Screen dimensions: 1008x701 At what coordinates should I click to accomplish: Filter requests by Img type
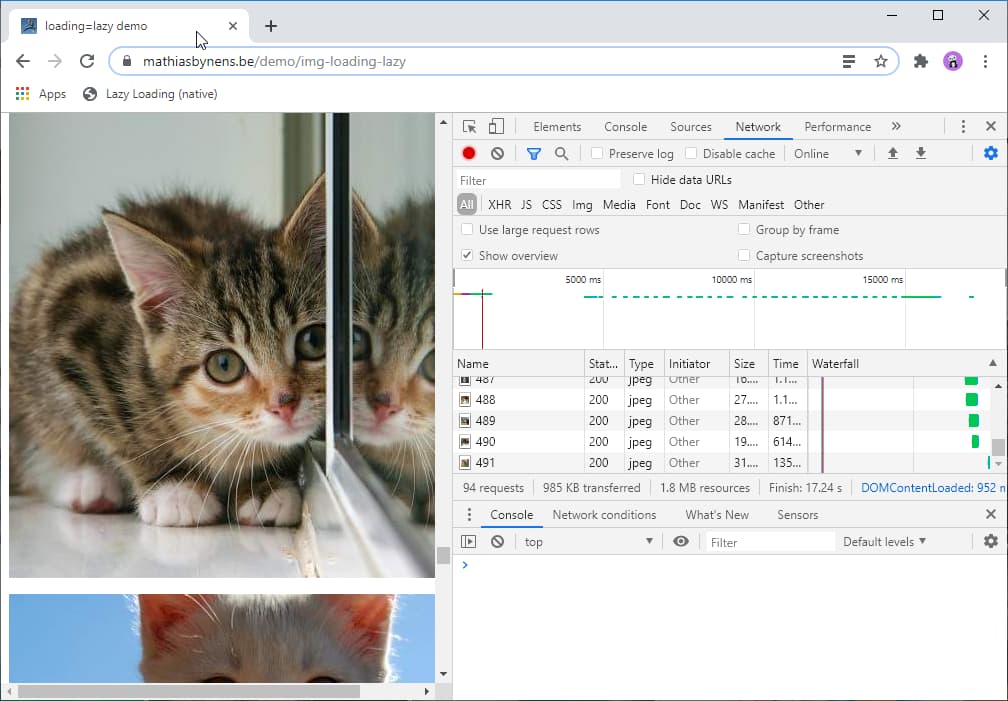pos(582,205)
